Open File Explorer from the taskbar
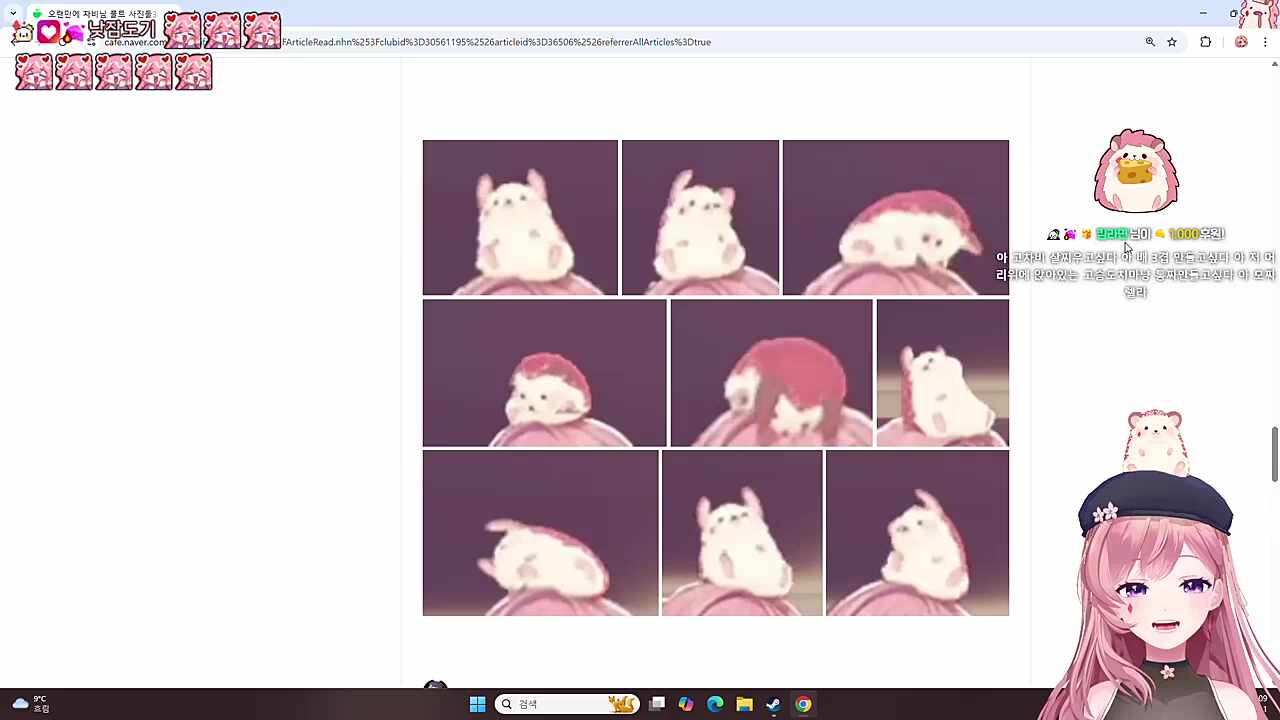The width and height of the screenshot is (1280, 720). coord(744,704)
